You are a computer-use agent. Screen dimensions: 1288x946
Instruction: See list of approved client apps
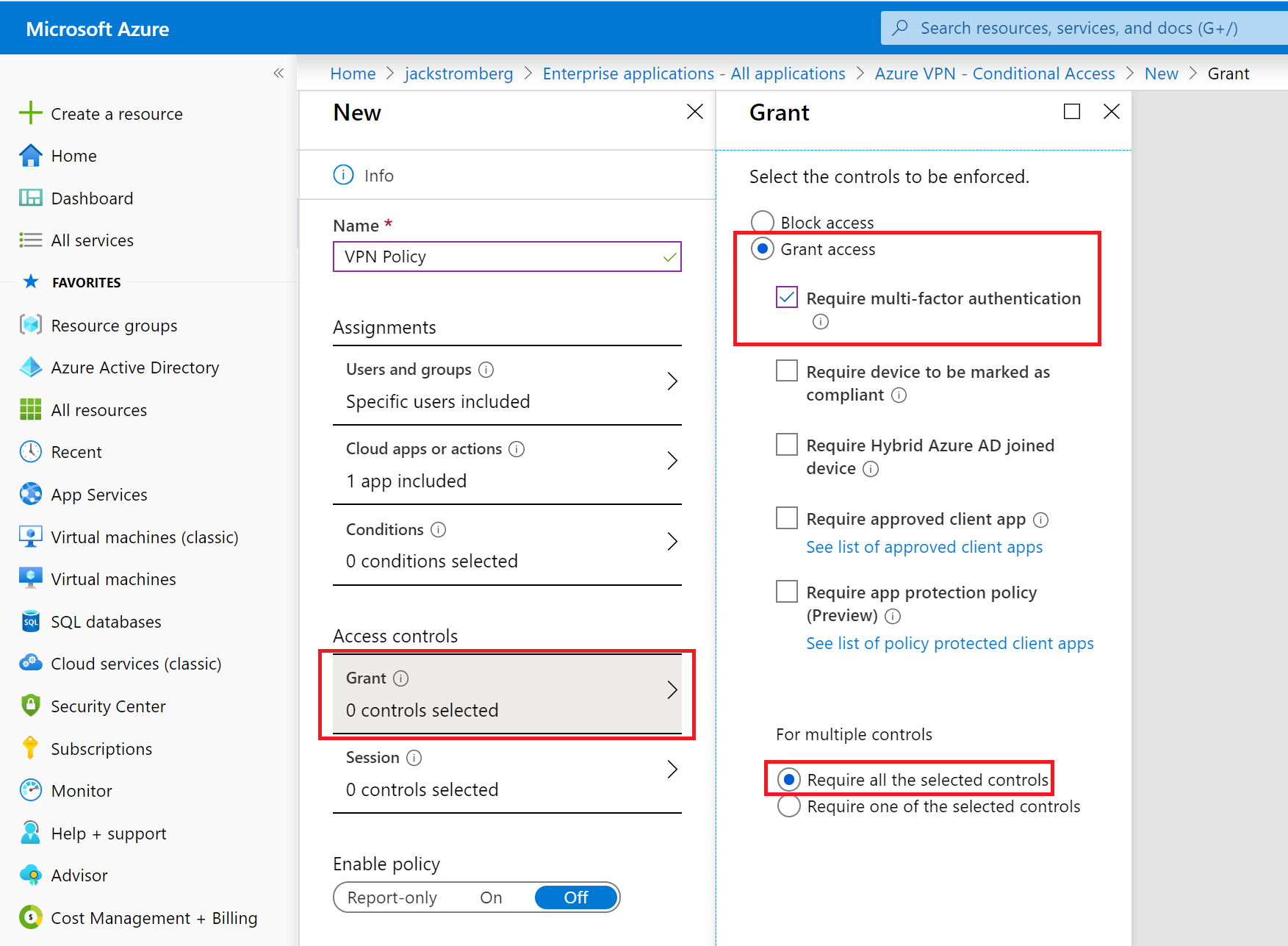tap(924, 547)
